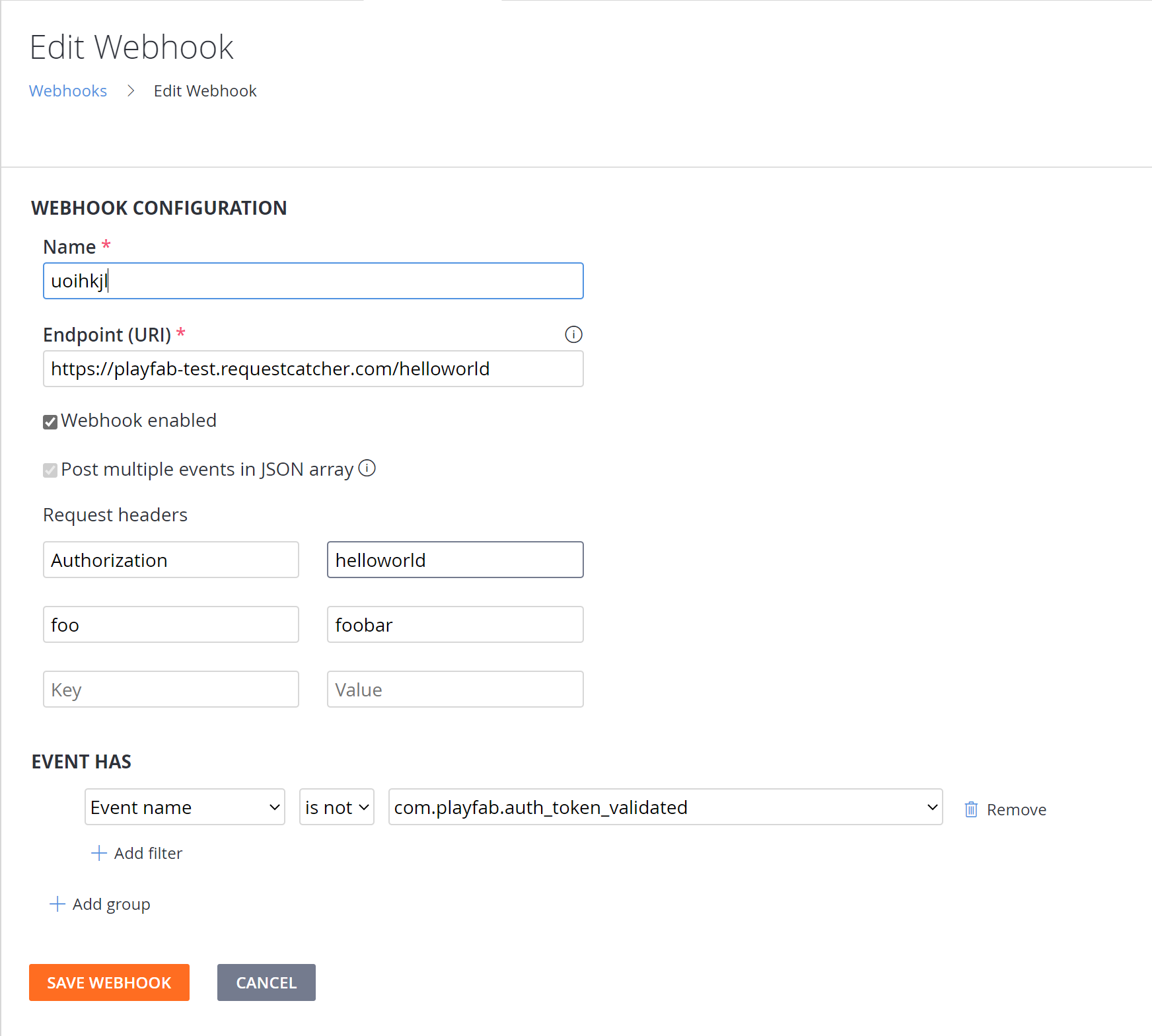The height and width of the screenshot is (1036, 1152).
Task: Open the 'is not' condition dropdown
Action: [336, 807]
